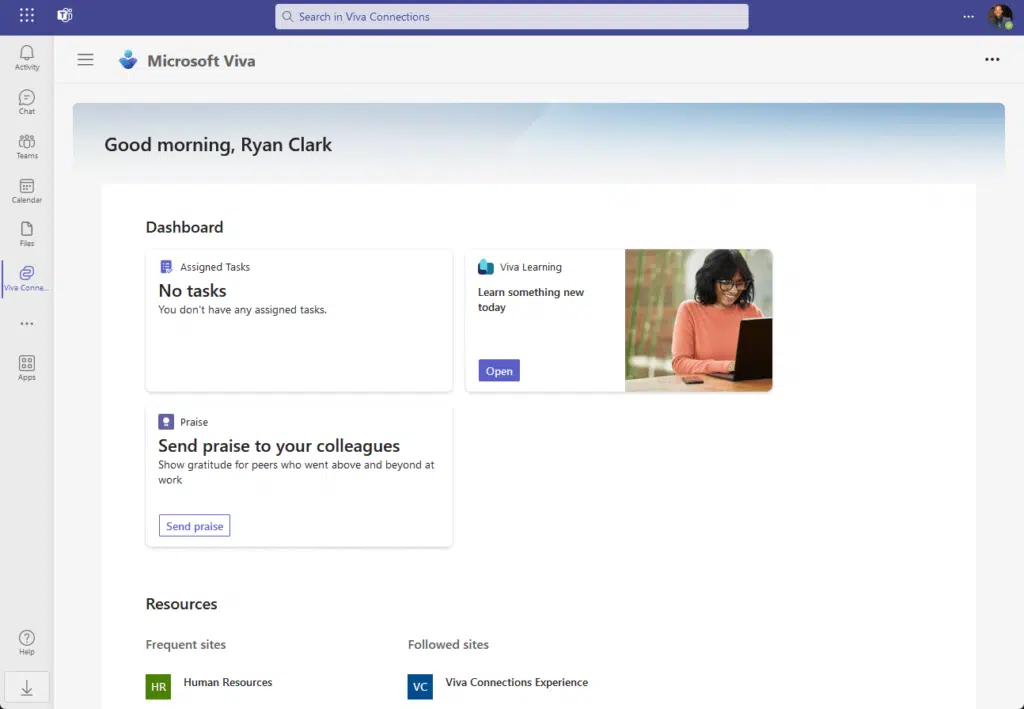Click You don't have any assigned tasks text

(x=242, y=309)
